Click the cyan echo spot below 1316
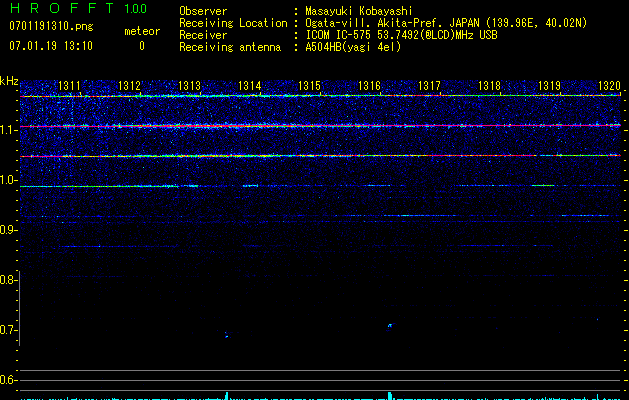The image size is (629, 400). [389, 325]
